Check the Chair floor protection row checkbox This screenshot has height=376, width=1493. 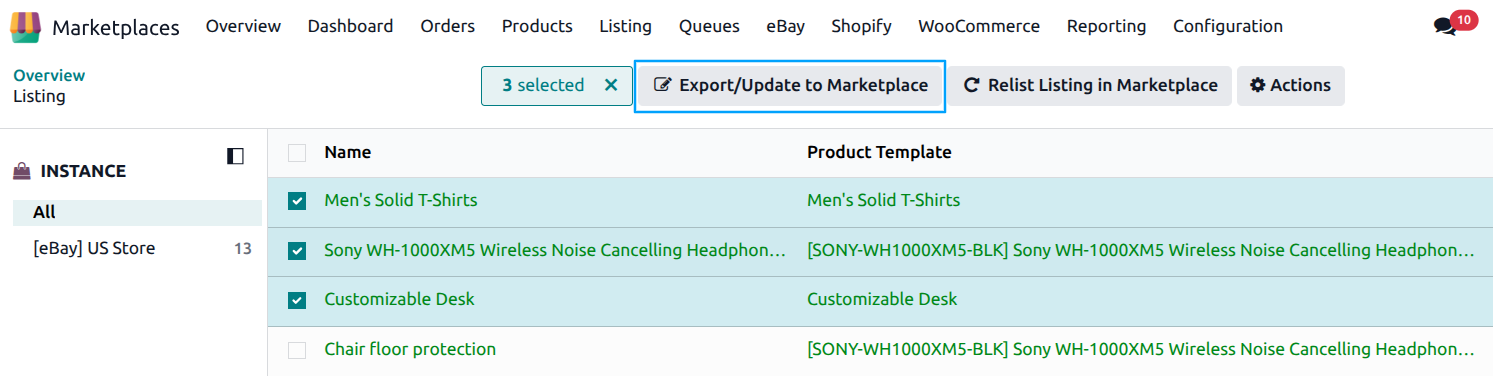297,350
